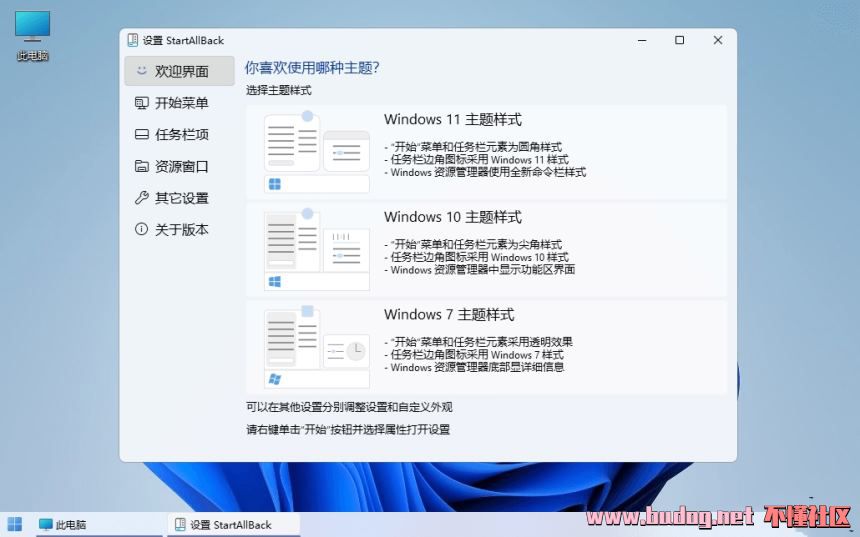Choose the Windows 11 主题样式 heading

(x=452, y=120)
